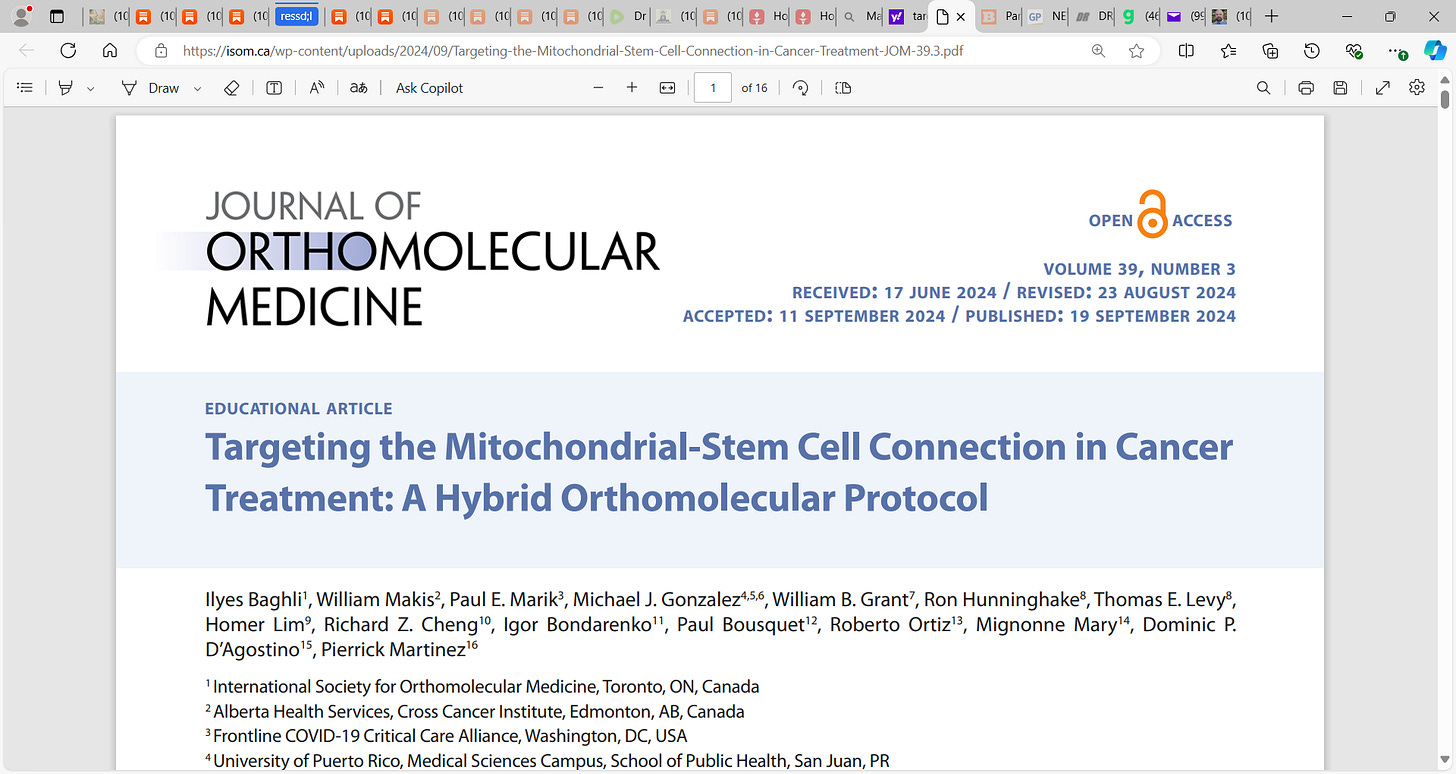Image resolution: width=1456 pixels, height=774 pixels.
Task: Click 'Alberta Health Services' affiliation line
Action: click(475, 712)
